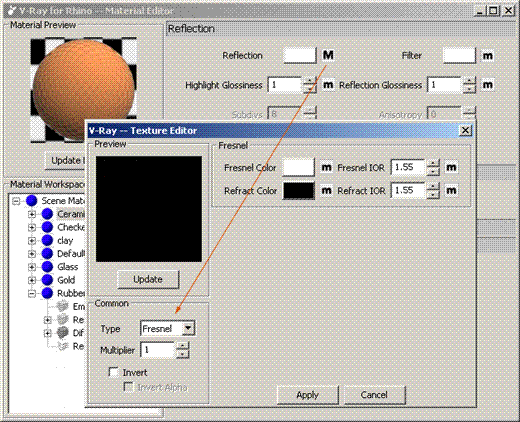Select the blue sphere icon beside clay

click(x=47, y=240)
